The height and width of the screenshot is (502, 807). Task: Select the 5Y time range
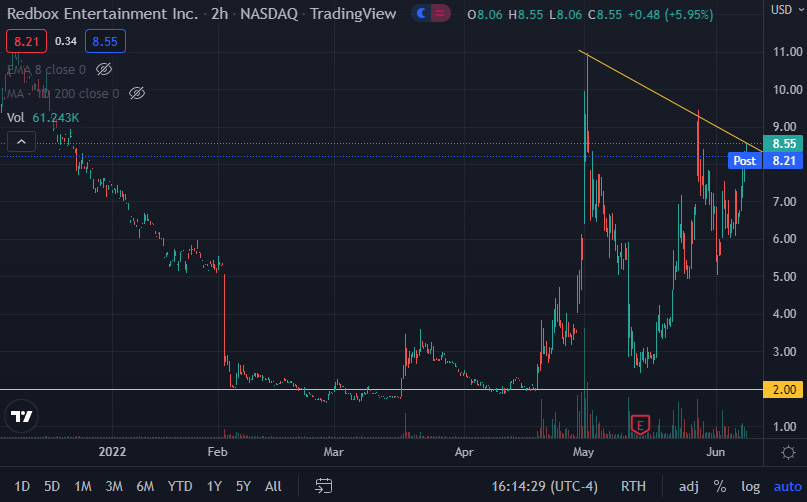pos(243,486)
